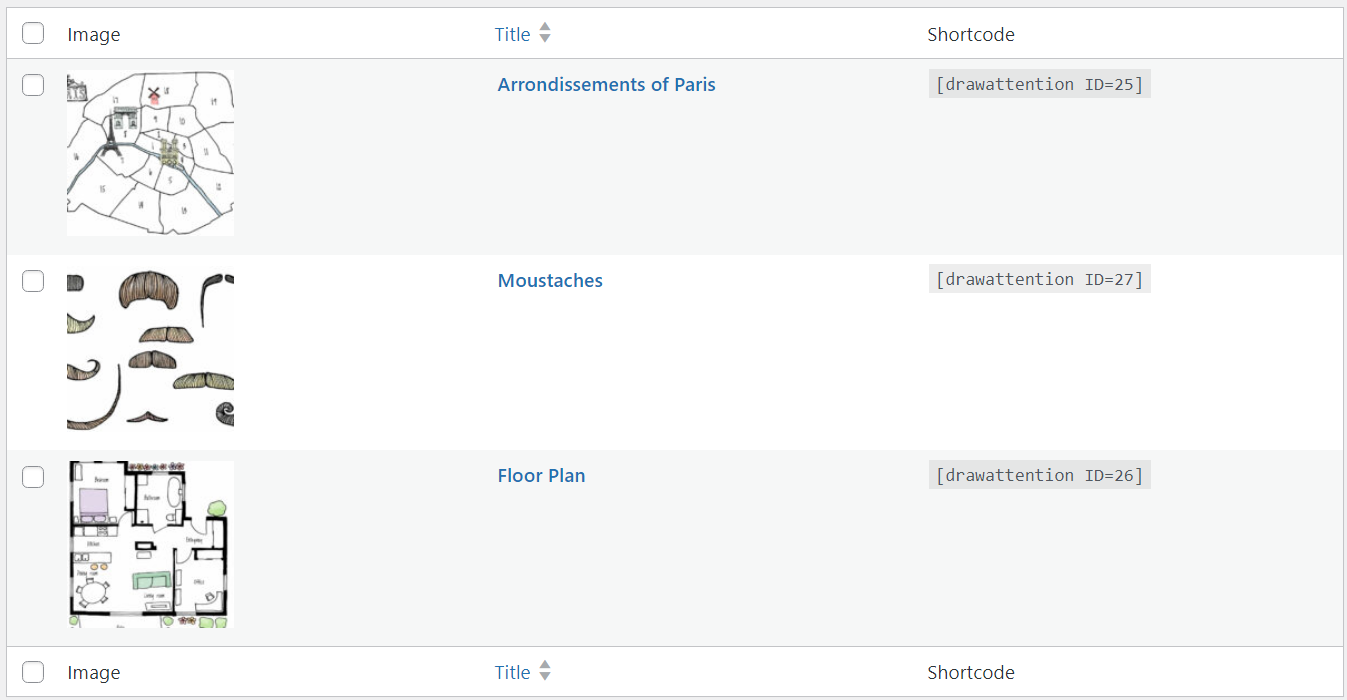Screen dimensions: 1347x700
Task: Open the Floor Plan title link
Action: [541, 476]
